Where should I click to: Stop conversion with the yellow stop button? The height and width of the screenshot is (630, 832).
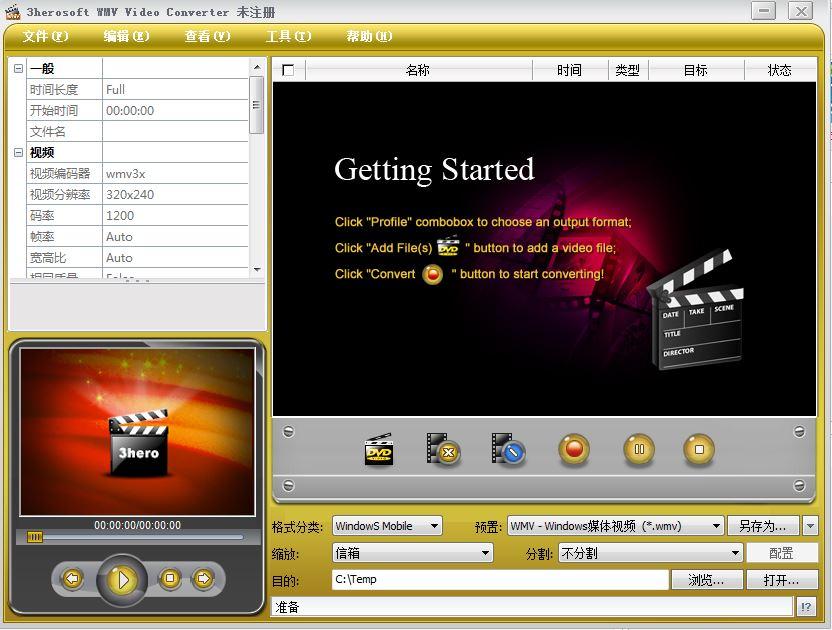click(699, 450)
